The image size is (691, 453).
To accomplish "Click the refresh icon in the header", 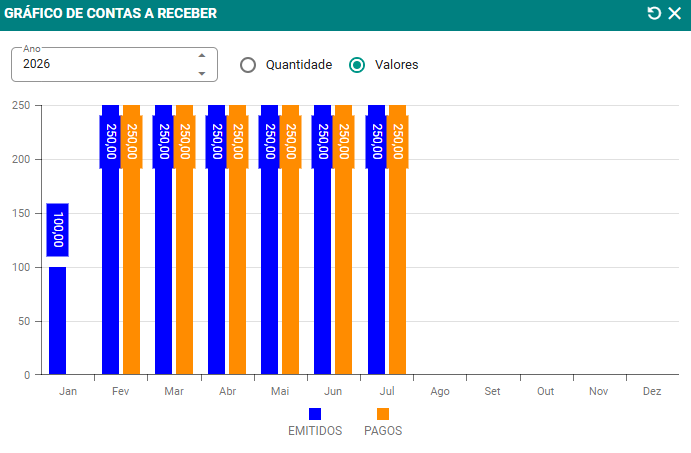I will 654,14.
